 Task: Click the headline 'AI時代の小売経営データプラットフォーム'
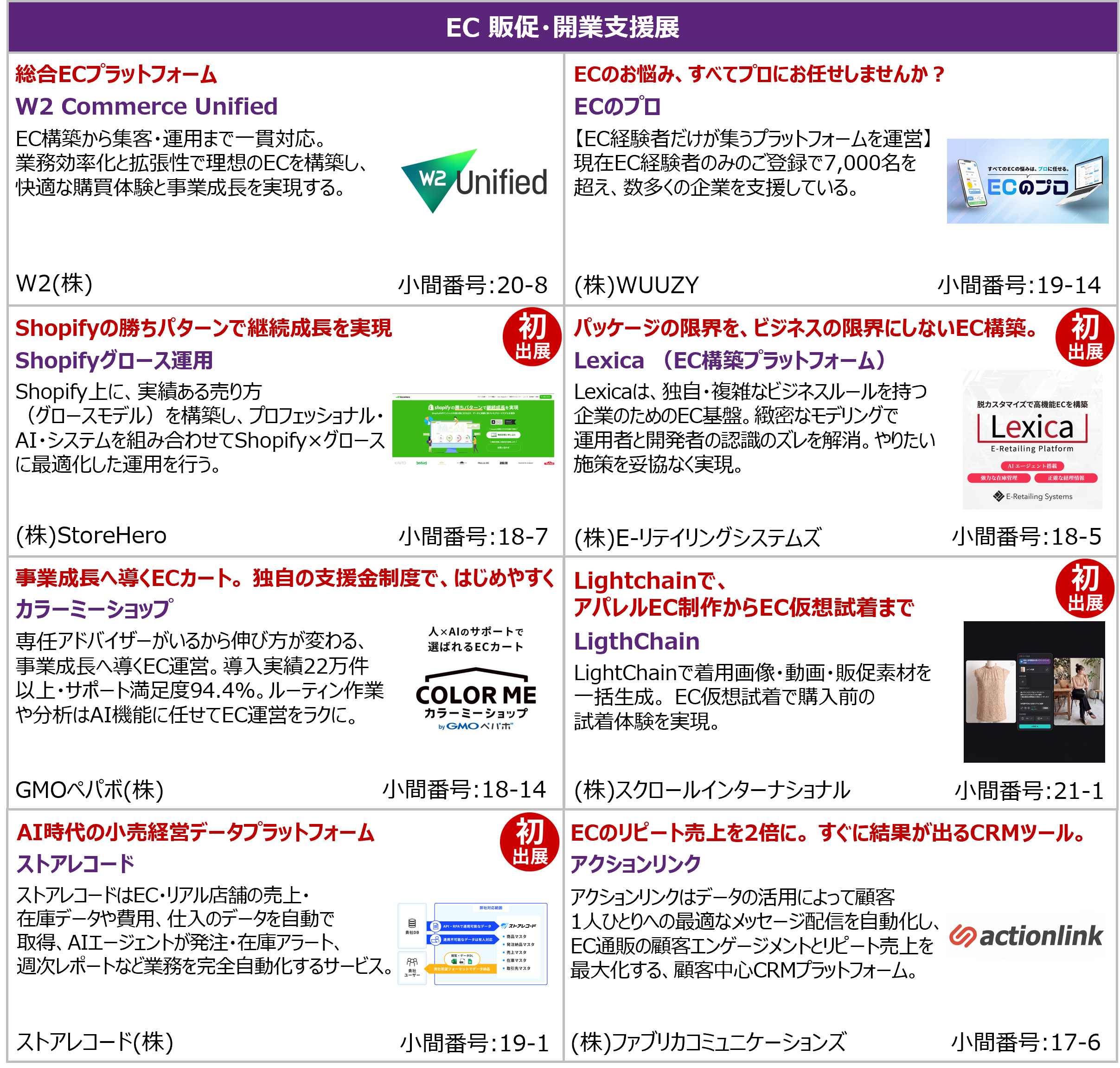point(195,832)
